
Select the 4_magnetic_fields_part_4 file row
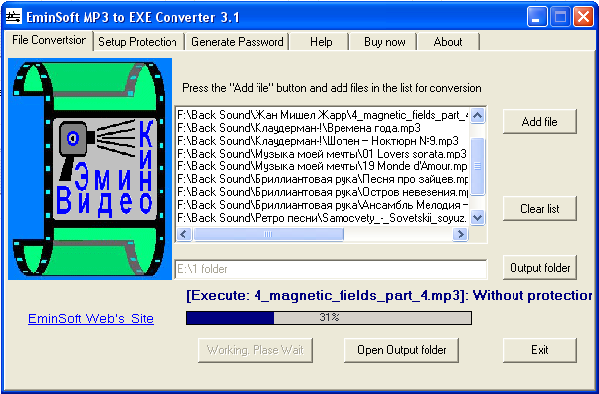tap(322, 115)
